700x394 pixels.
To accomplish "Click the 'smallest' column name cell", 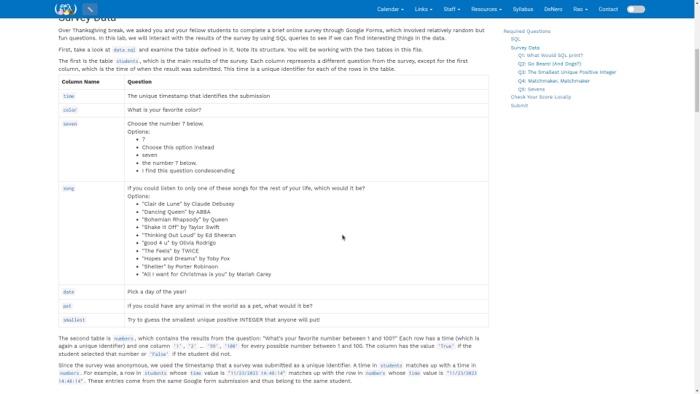I will click(x=91, y=320).
